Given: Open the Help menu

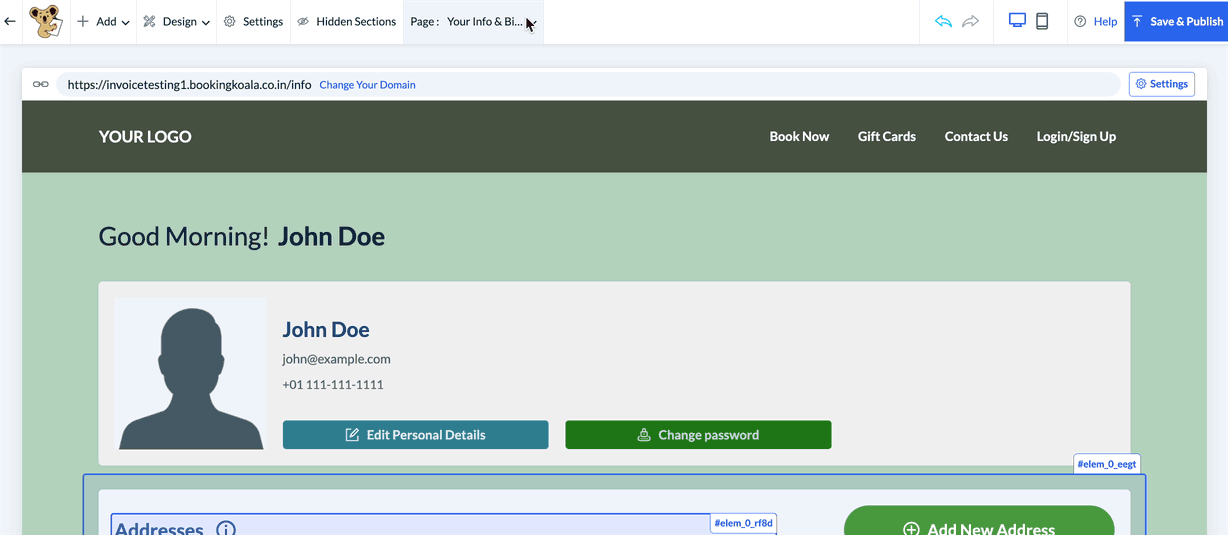Looking at the screenshot, I should click(x=1095, y=21).
